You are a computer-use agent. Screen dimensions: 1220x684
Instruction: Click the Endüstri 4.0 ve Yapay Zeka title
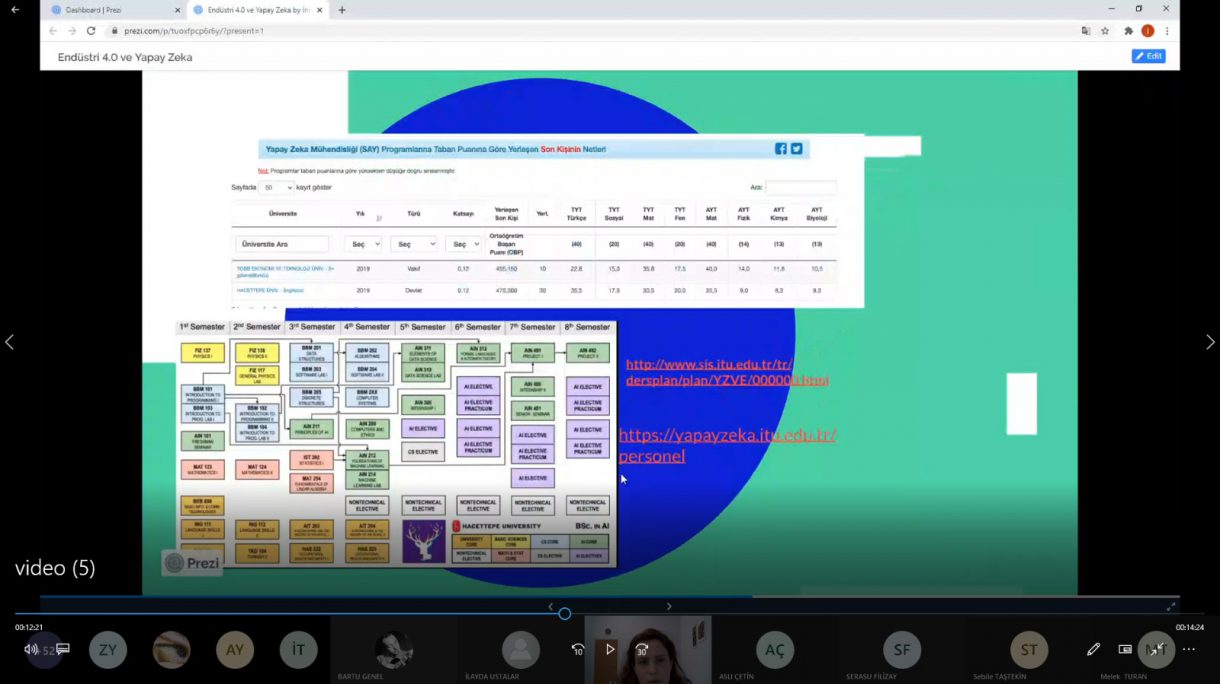coord(125,57)
